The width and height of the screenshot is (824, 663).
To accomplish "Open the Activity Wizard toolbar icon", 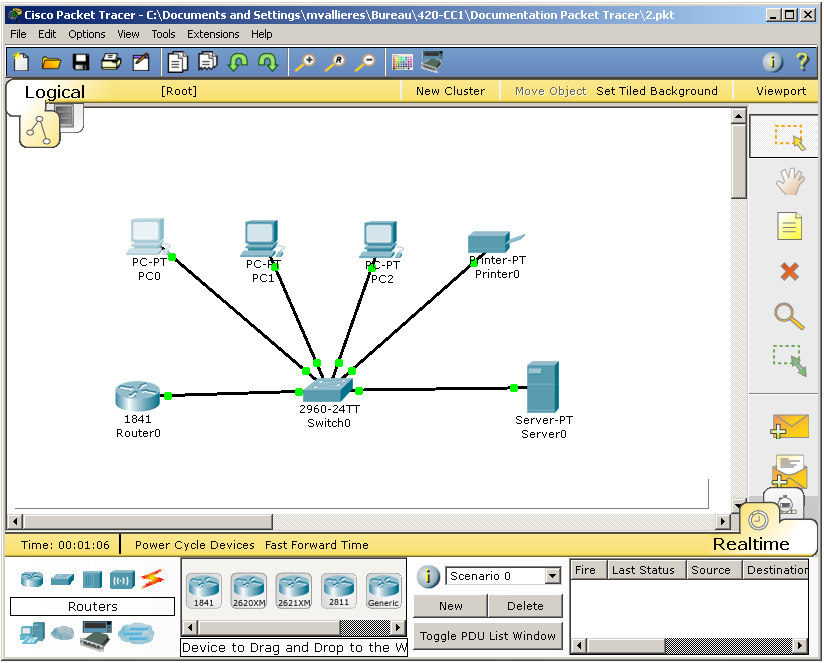I will [x=141, y=62].
